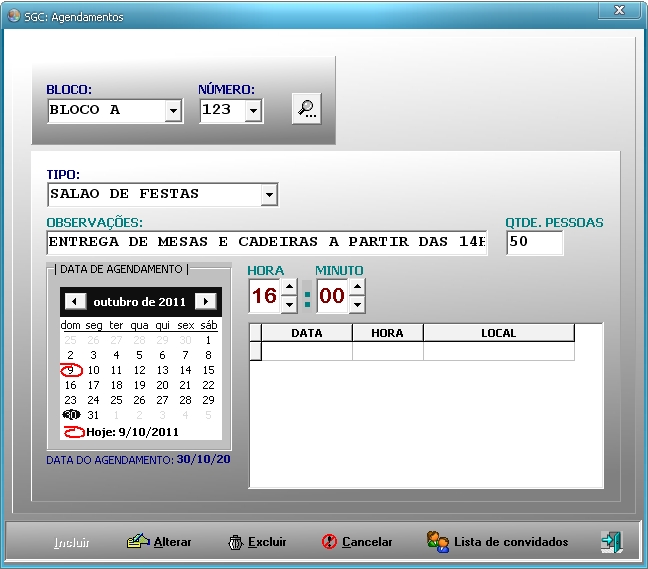
Task: Click the Excluir delete button
Action: 257,542
